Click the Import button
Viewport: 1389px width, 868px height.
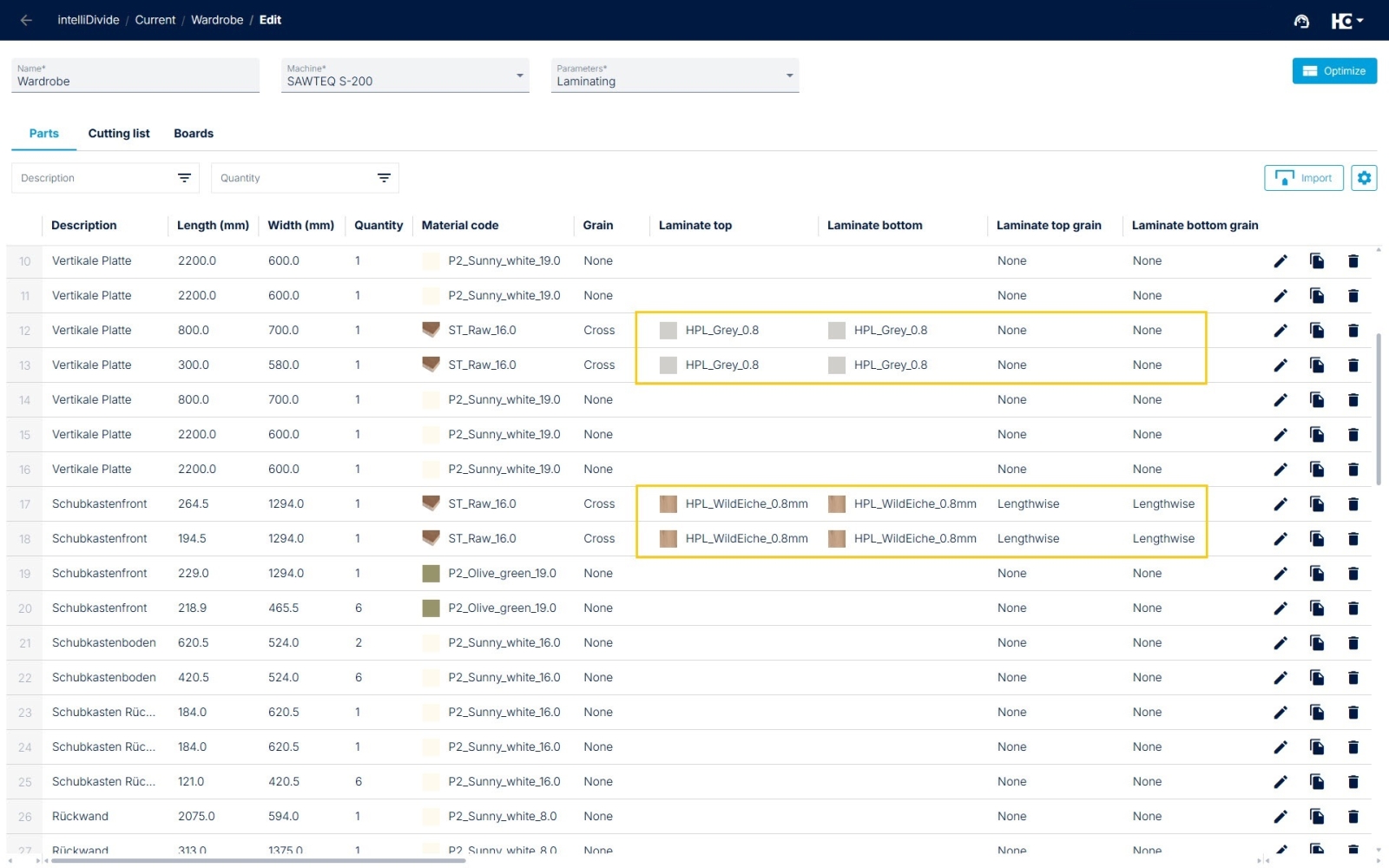tap(1304, 178)
